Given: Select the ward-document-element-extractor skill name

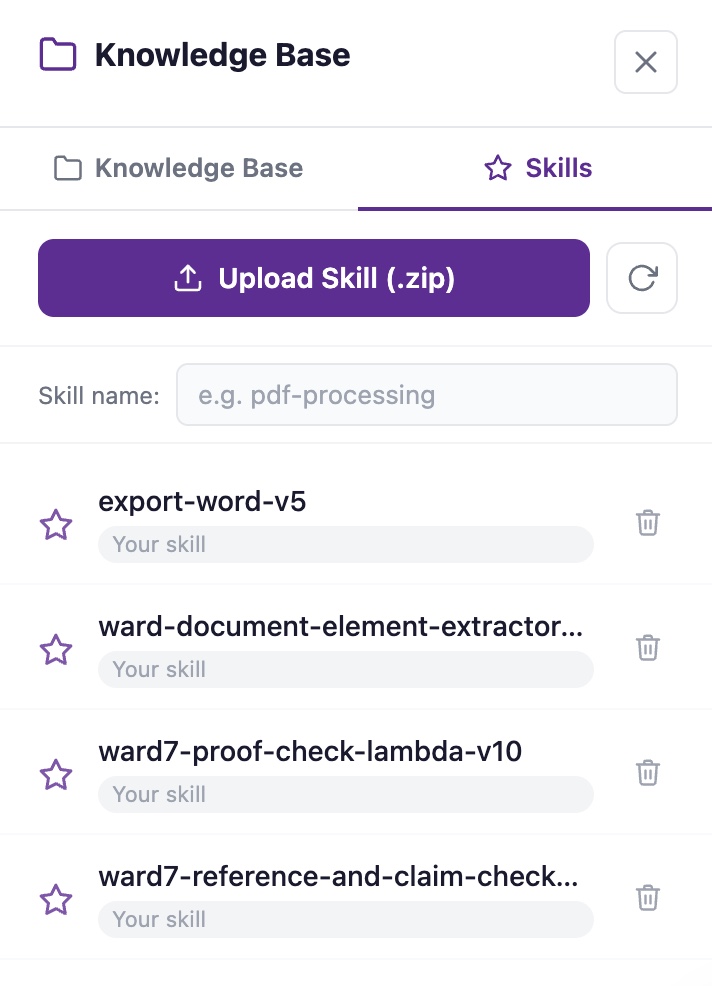Looking at the screenshot, I should click(341, 626).
